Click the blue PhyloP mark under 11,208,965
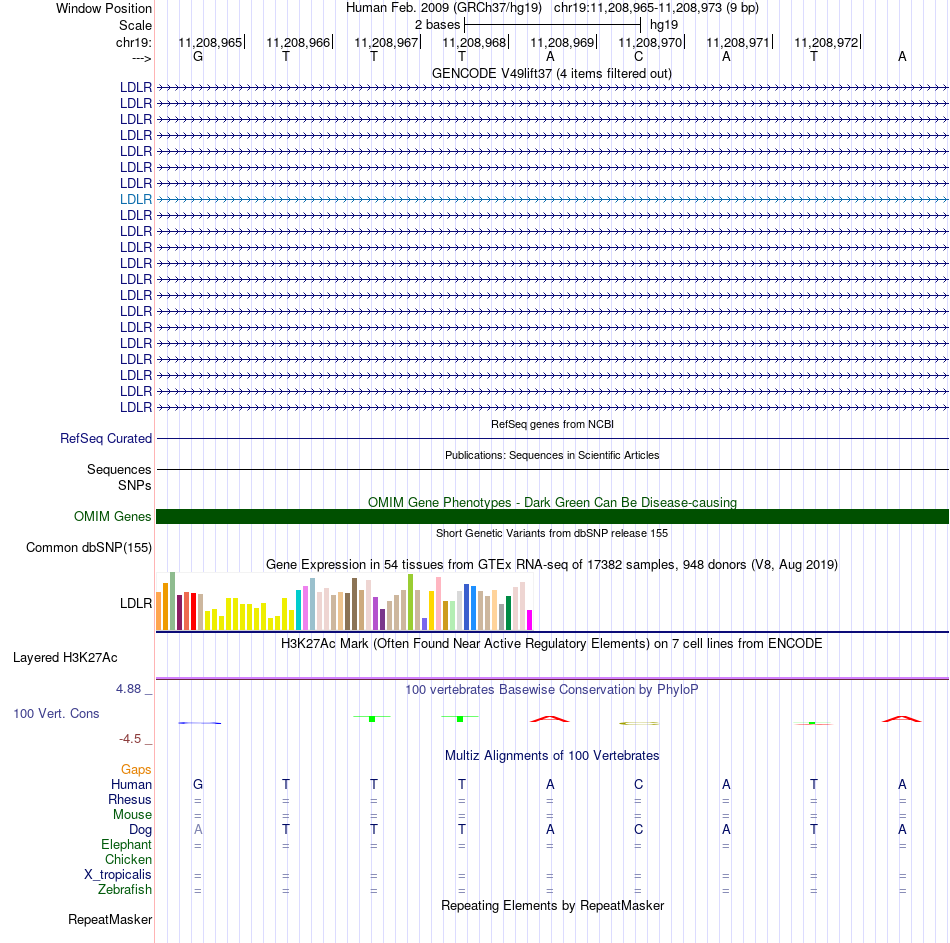Screen dimensions: 950x943 click(x=199, y=723)
